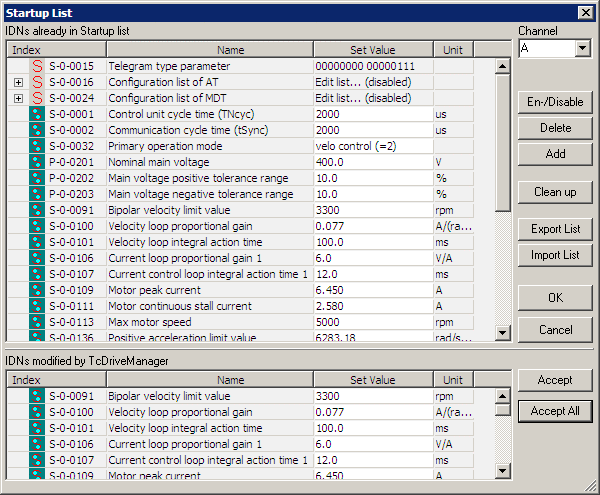Click Edit list... (disabled) for S-0-0016
600x495 pixels.
tap(363, 82)
